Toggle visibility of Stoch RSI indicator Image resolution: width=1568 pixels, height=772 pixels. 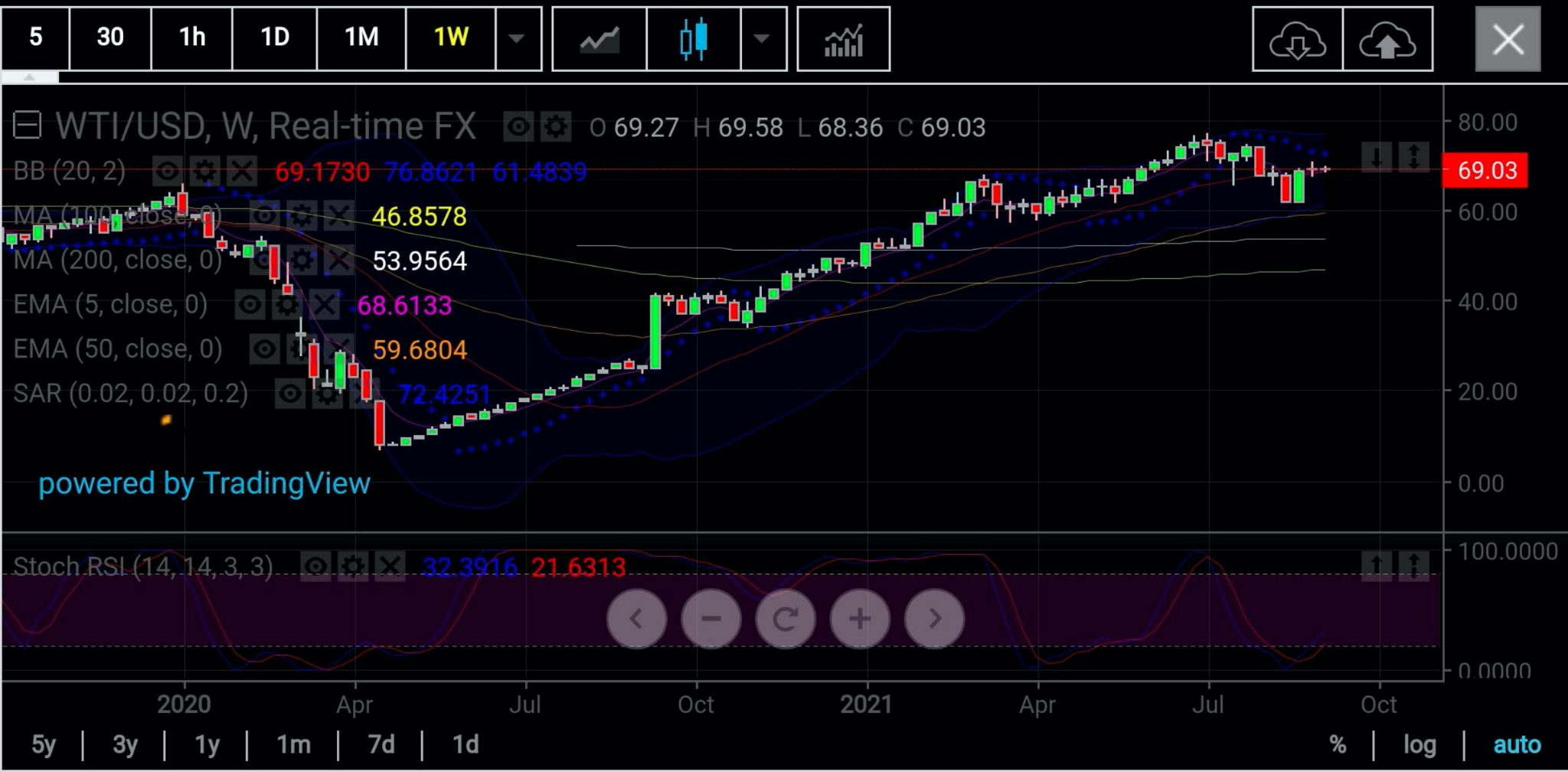[x=315, y=568]
